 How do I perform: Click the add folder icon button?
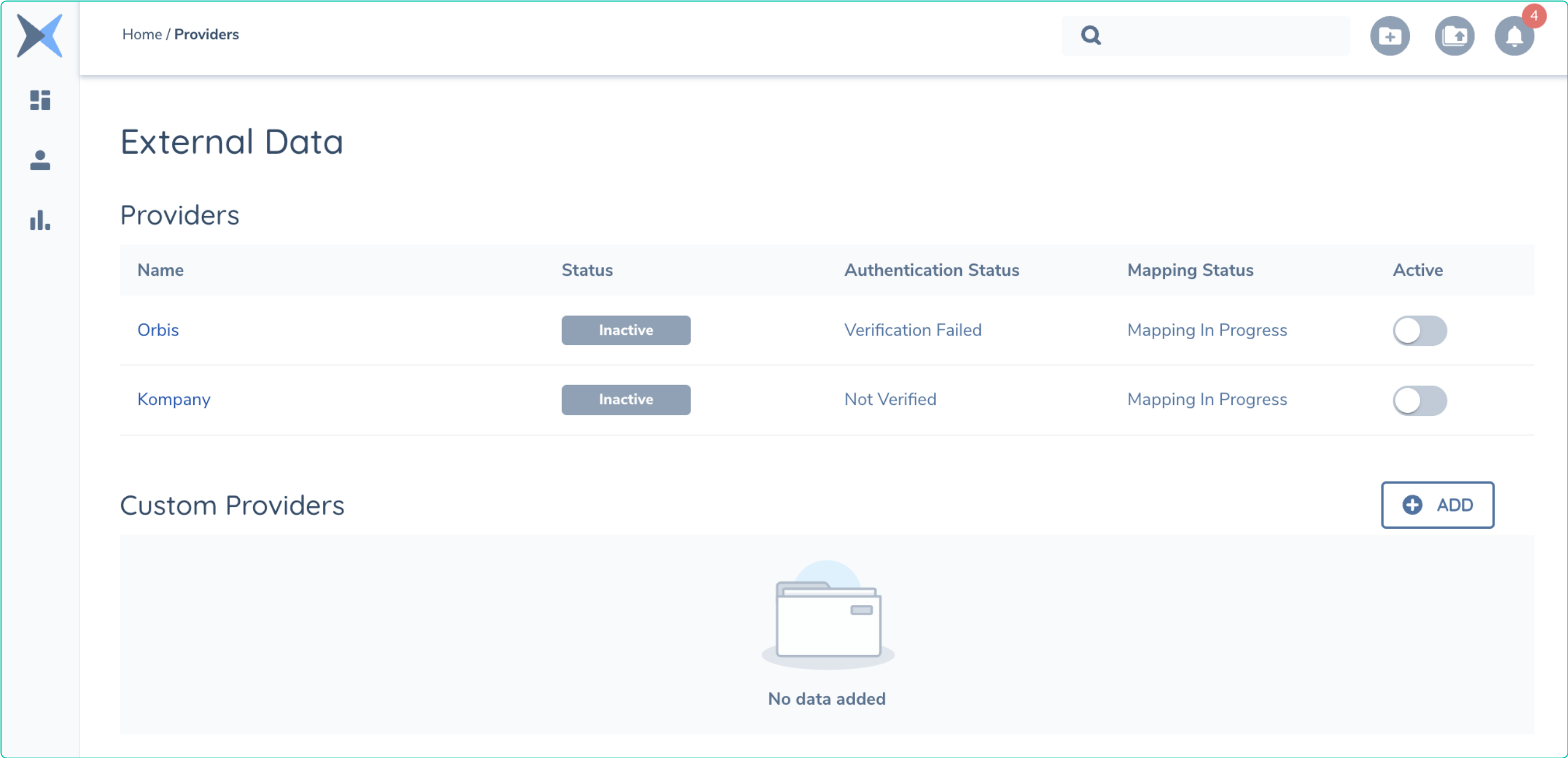(1390, 36)
